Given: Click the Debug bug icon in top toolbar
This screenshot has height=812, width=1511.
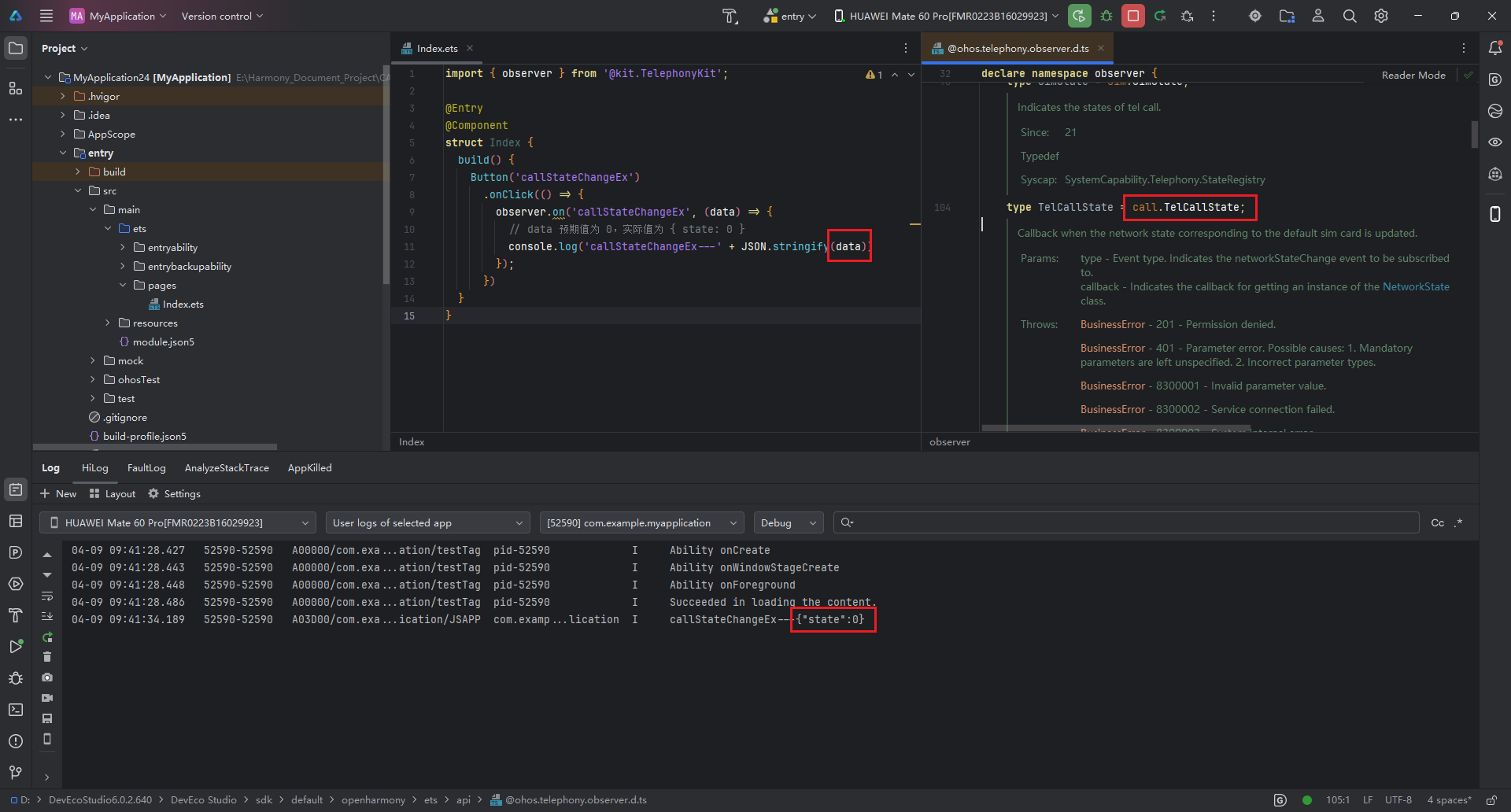Looking at the screenshot, I should 1106,16.
